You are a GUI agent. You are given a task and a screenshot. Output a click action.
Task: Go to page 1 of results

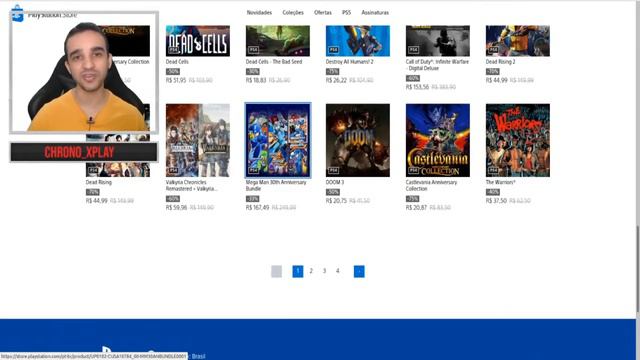298,271
